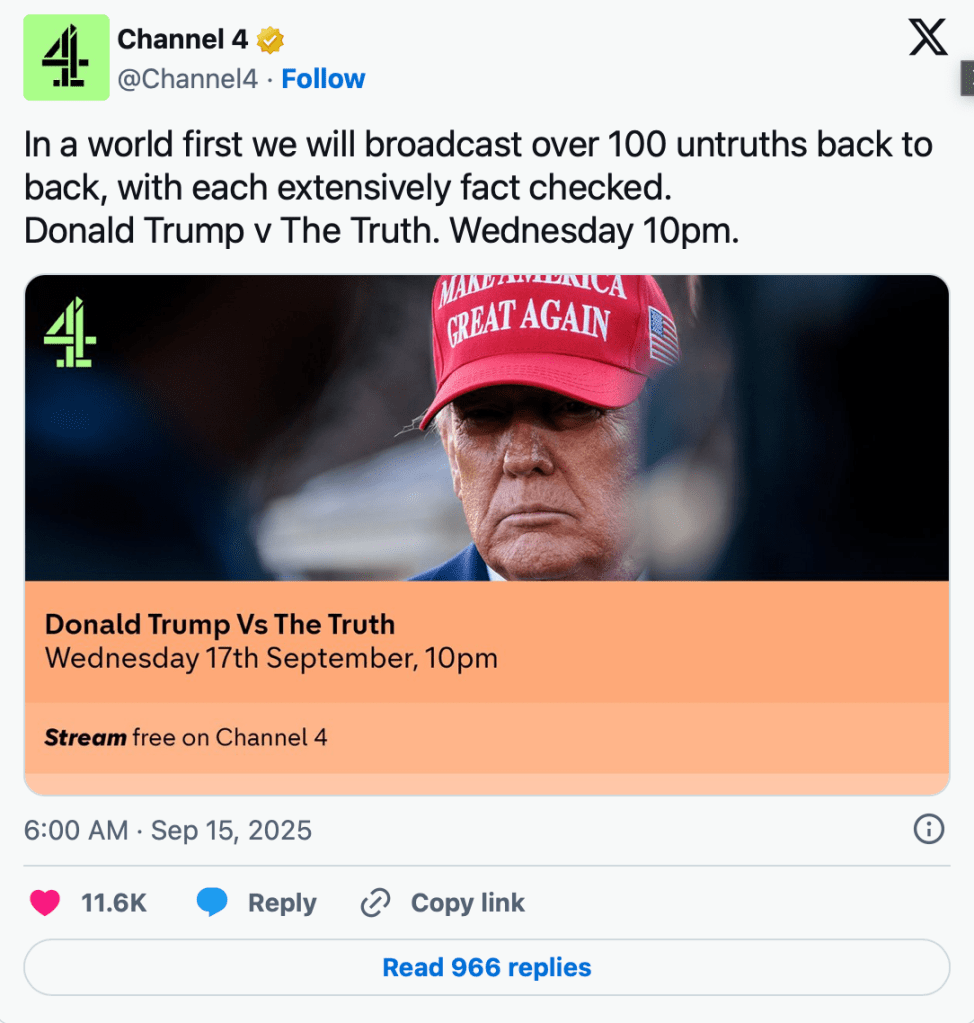Screen dimensions: 974x1023
Task: Click the Channel 4 profile avatar logo
Action: point(66,58)
